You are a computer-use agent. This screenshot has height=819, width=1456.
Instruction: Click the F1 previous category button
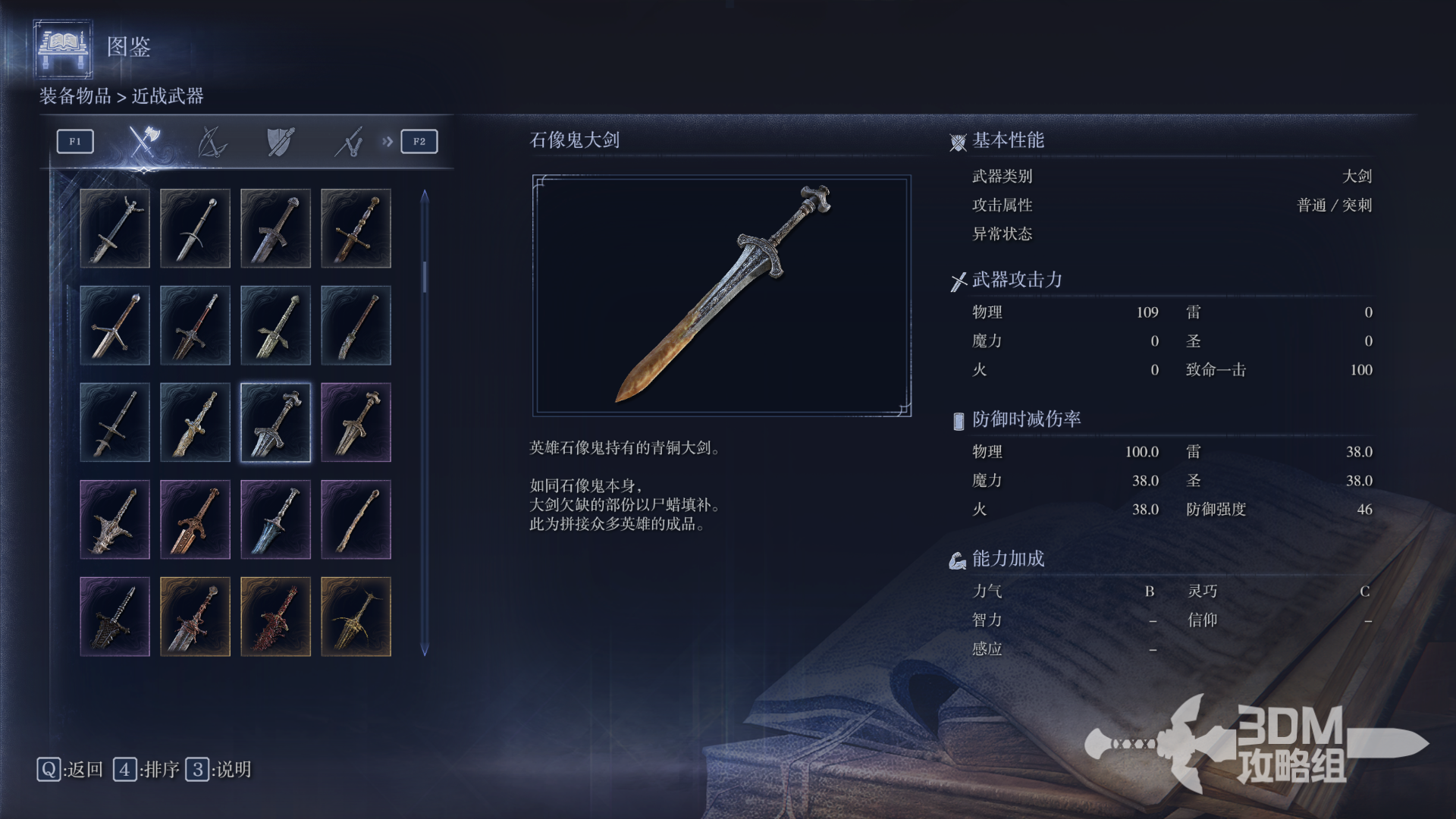[75, 141]
